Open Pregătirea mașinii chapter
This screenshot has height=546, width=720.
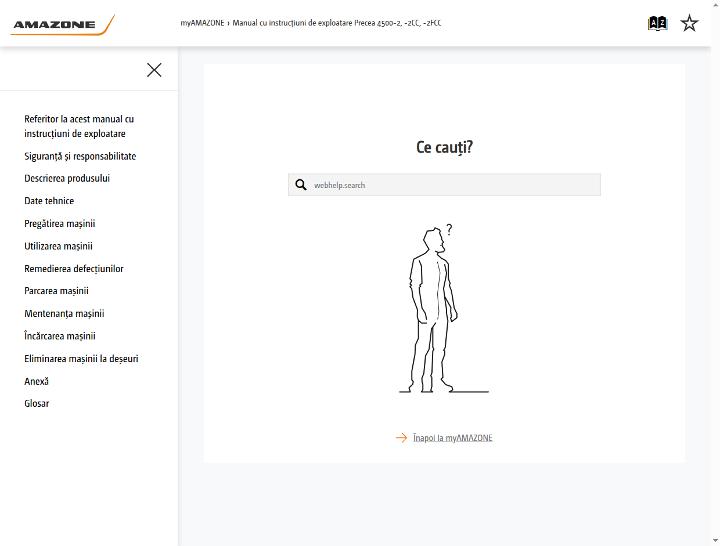coord(60,224)
